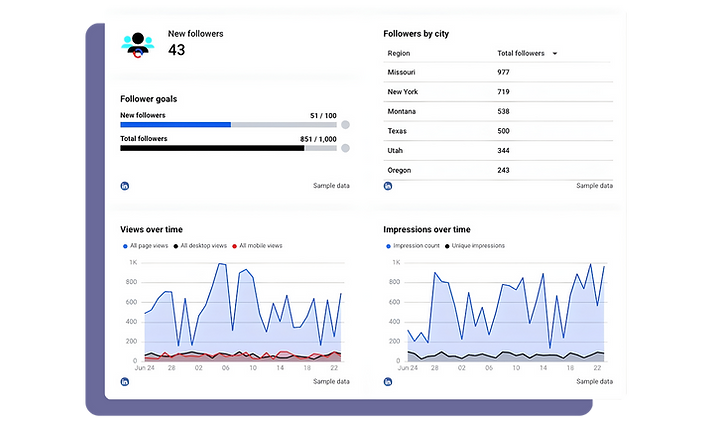
Task: Click the 51 / 100 goal value
Action: coord(323,116)
